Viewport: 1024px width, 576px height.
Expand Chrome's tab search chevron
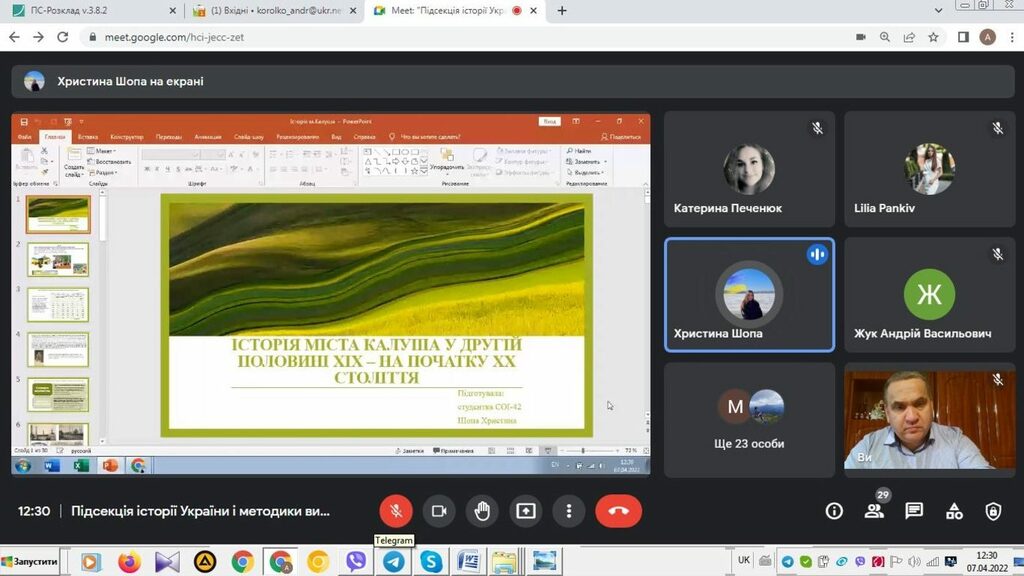(x=938, y=11)
